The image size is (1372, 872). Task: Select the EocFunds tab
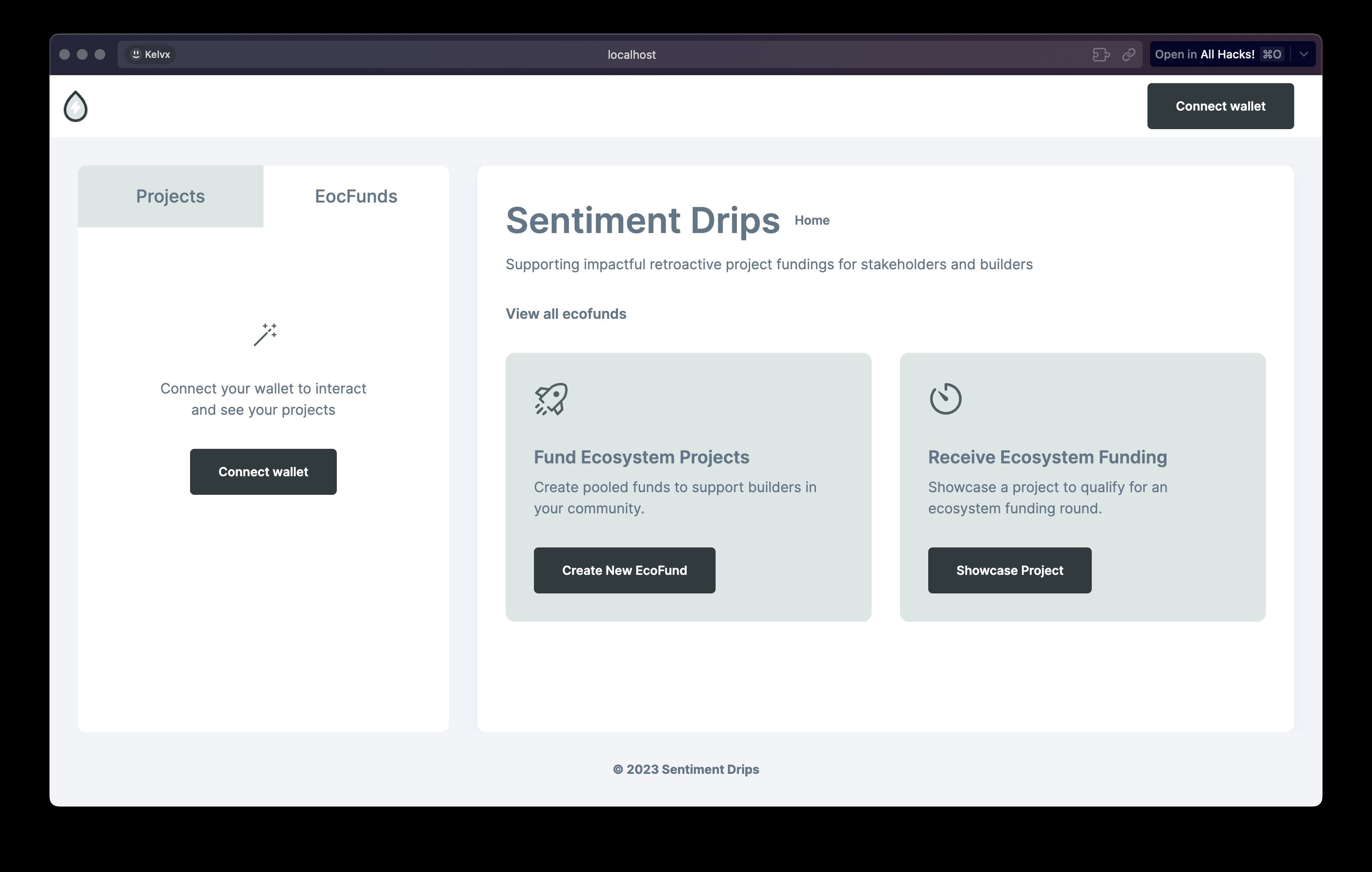[356, 196]
